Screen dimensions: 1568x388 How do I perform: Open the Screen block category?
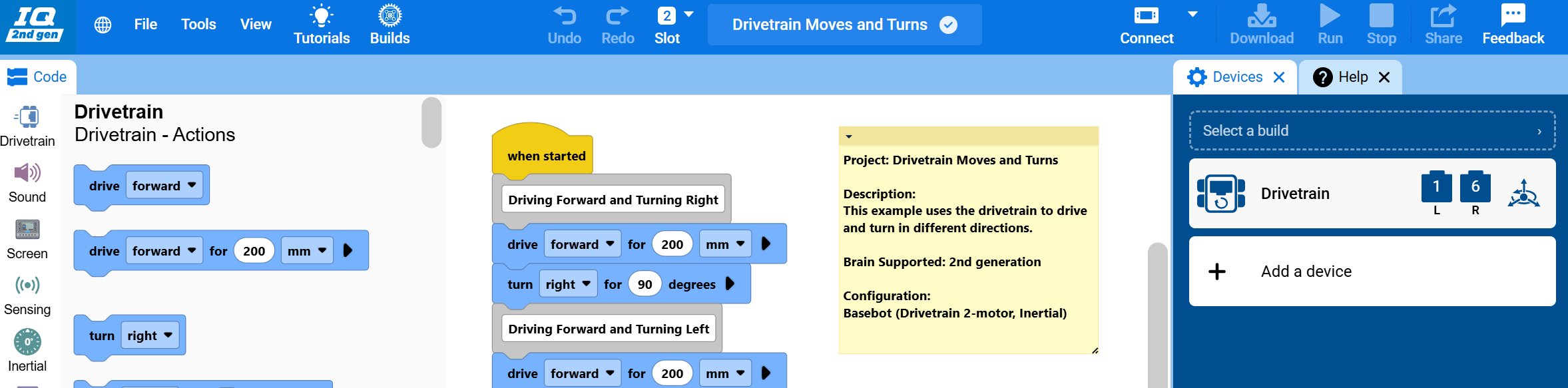coord(27,240)
